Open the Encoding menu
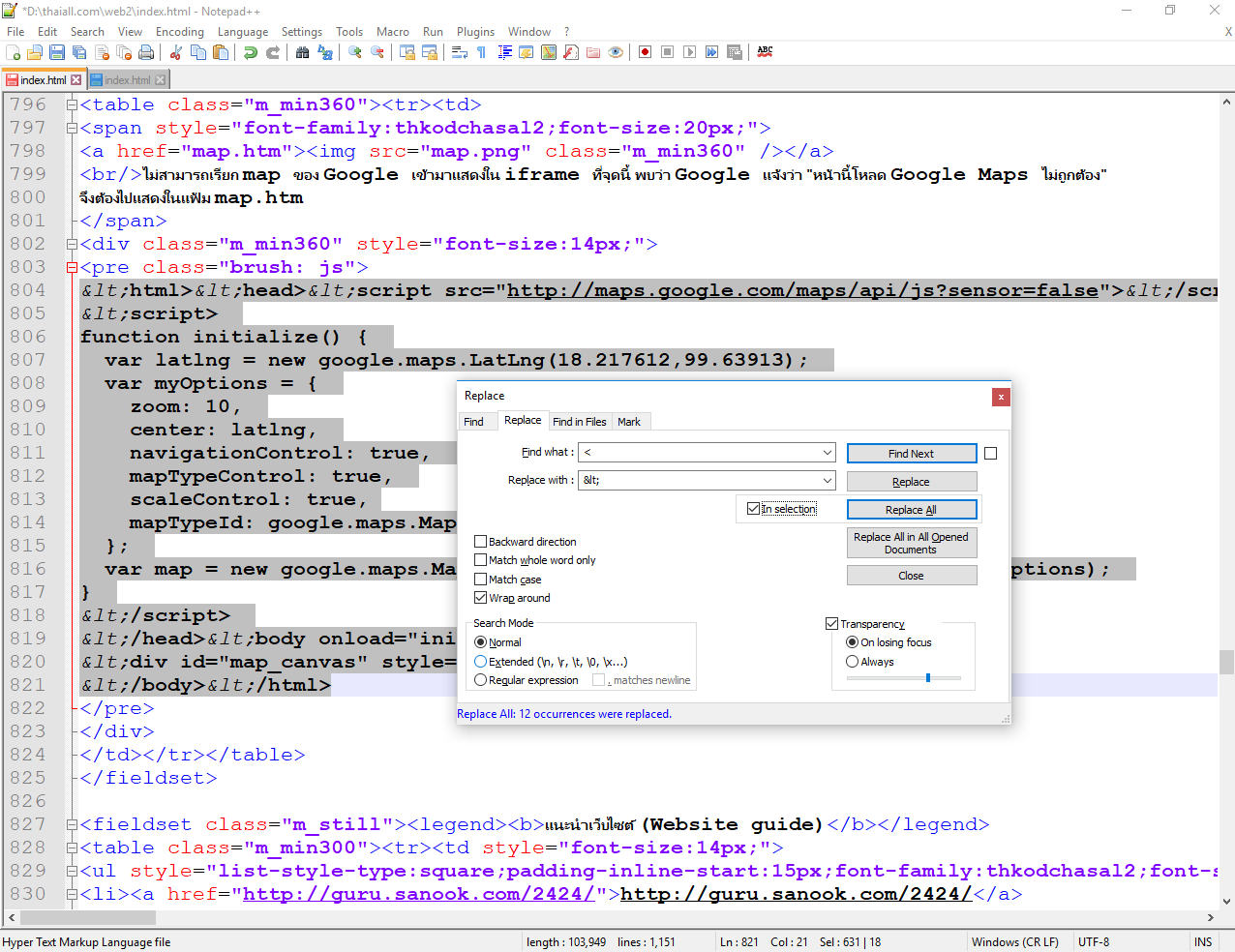Viewport: 1235px width, 952px height. [x=180, y=32]
